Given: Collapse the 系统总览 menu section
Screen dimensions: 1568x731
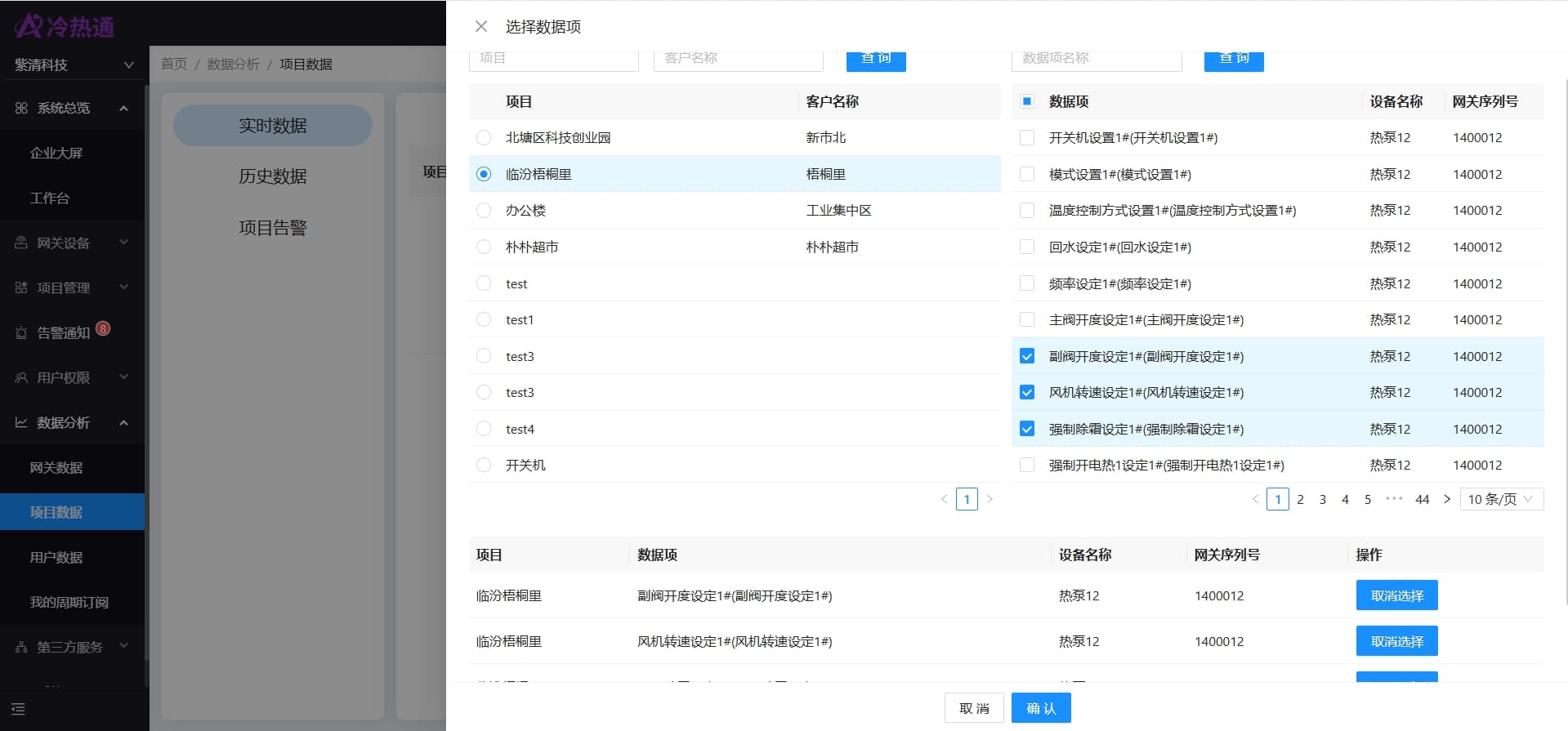Looking at the screenshot, I should click(x=123, y=108).
